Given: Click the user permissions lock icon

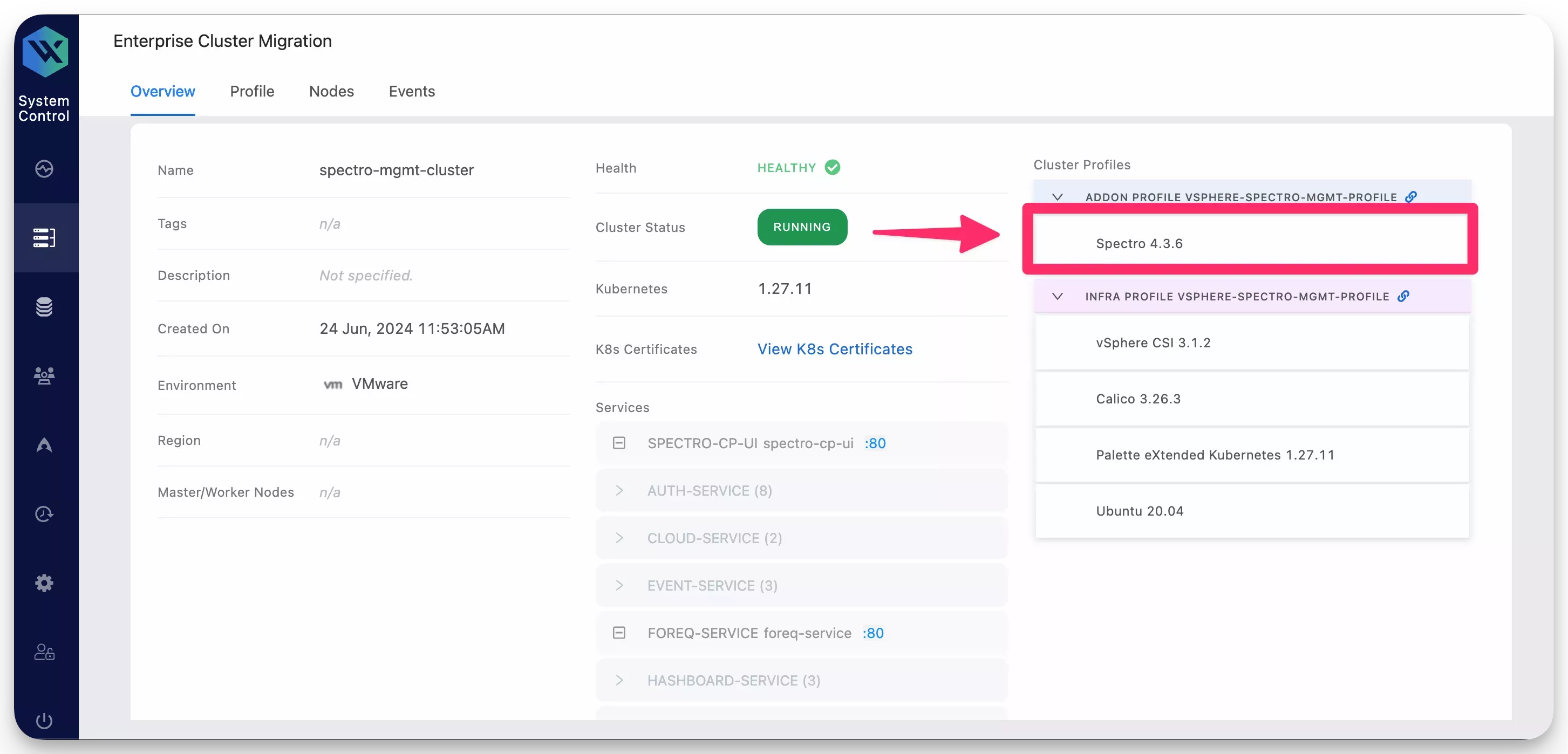Looking at the screenshot, I should tap(44, 652).
